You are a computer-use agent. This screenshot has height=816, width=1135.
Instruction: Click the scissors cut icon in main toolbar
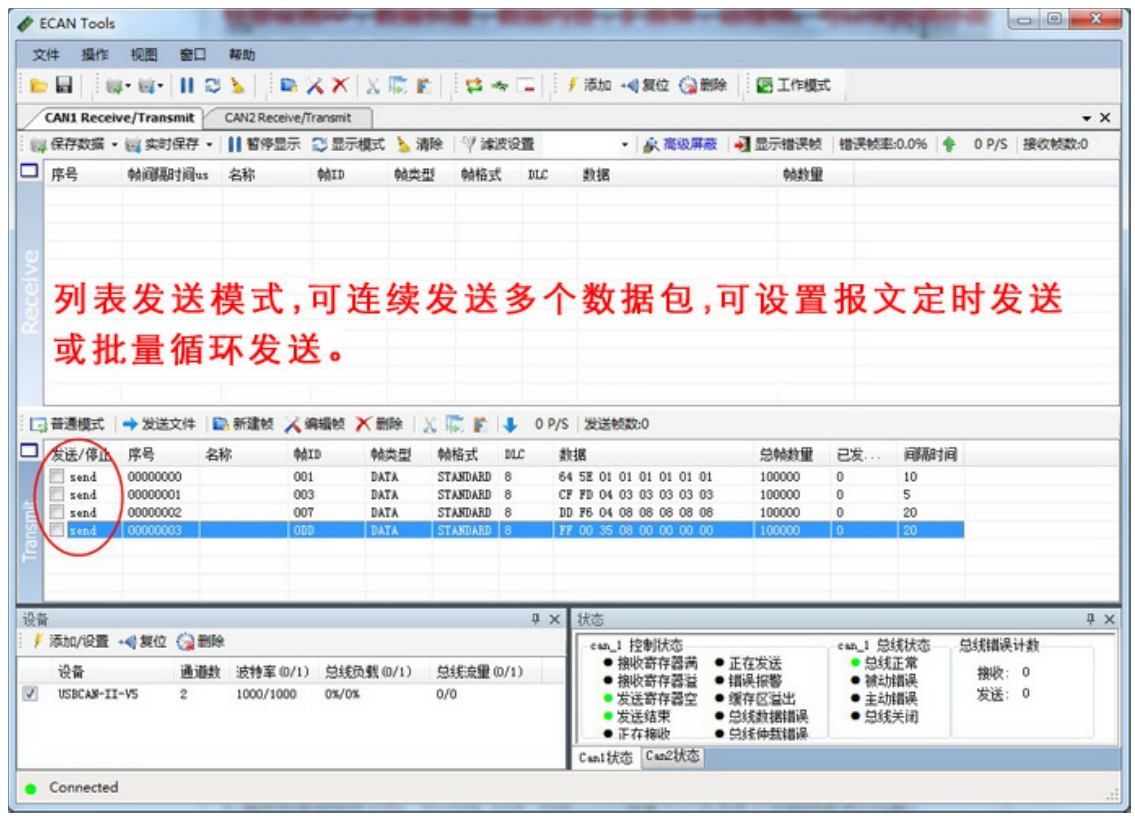click(x=372, y=86)
